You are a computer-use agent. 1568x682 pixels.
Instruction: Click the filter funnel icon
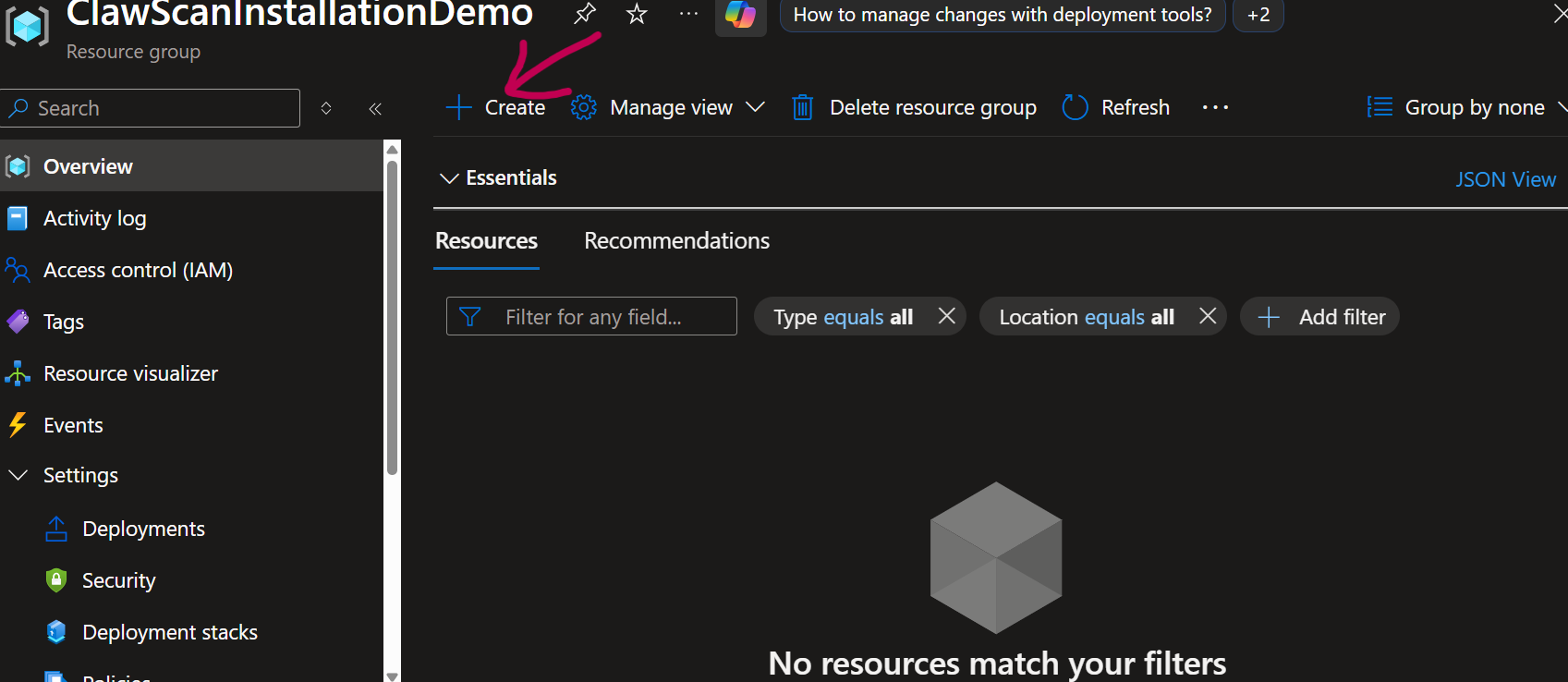(x=470, y=317)
